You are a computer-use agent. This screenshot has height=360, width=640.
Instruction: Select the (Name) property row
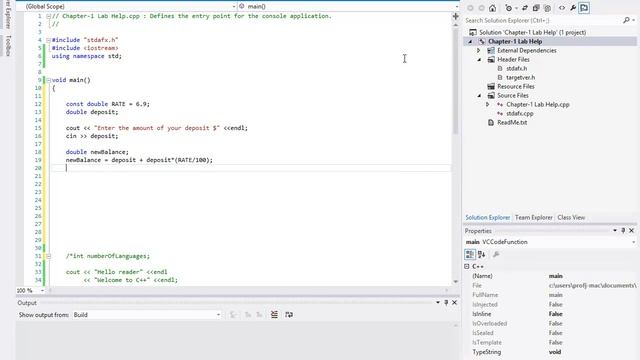click(x=550, y=276)
